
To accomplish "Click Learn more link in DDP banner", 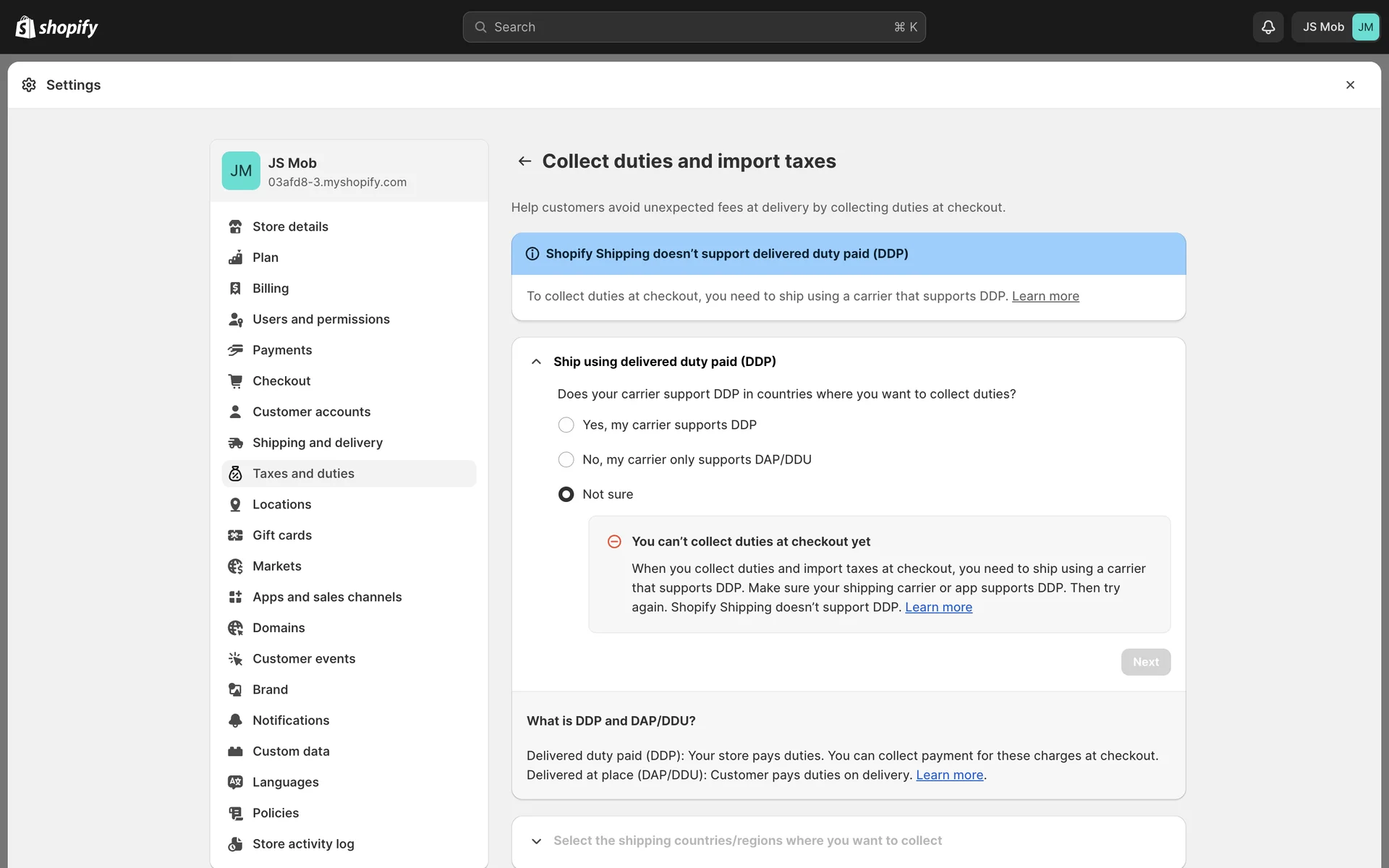I will click(x=1045, y=296).
